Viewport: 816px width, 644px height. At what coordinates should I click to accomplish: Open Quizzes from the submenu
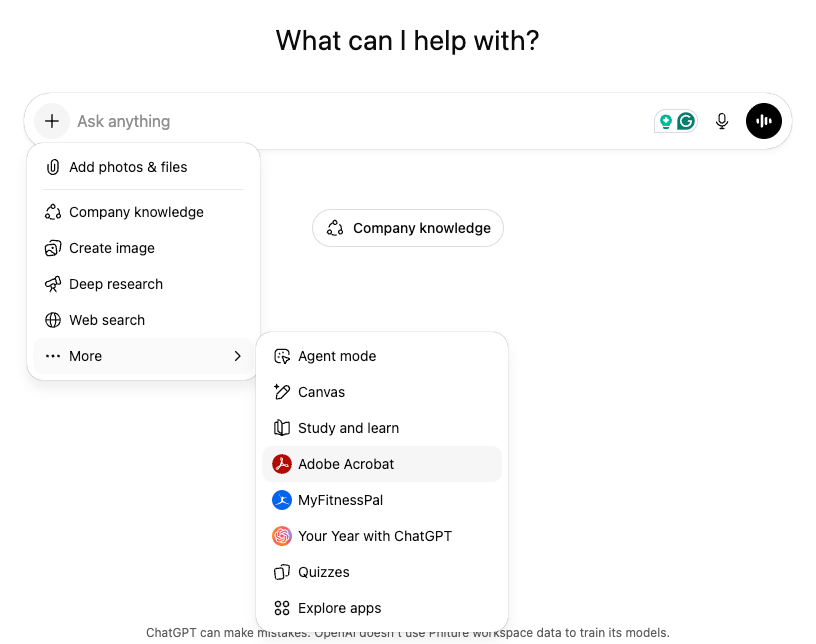click(x=323, y=572)
